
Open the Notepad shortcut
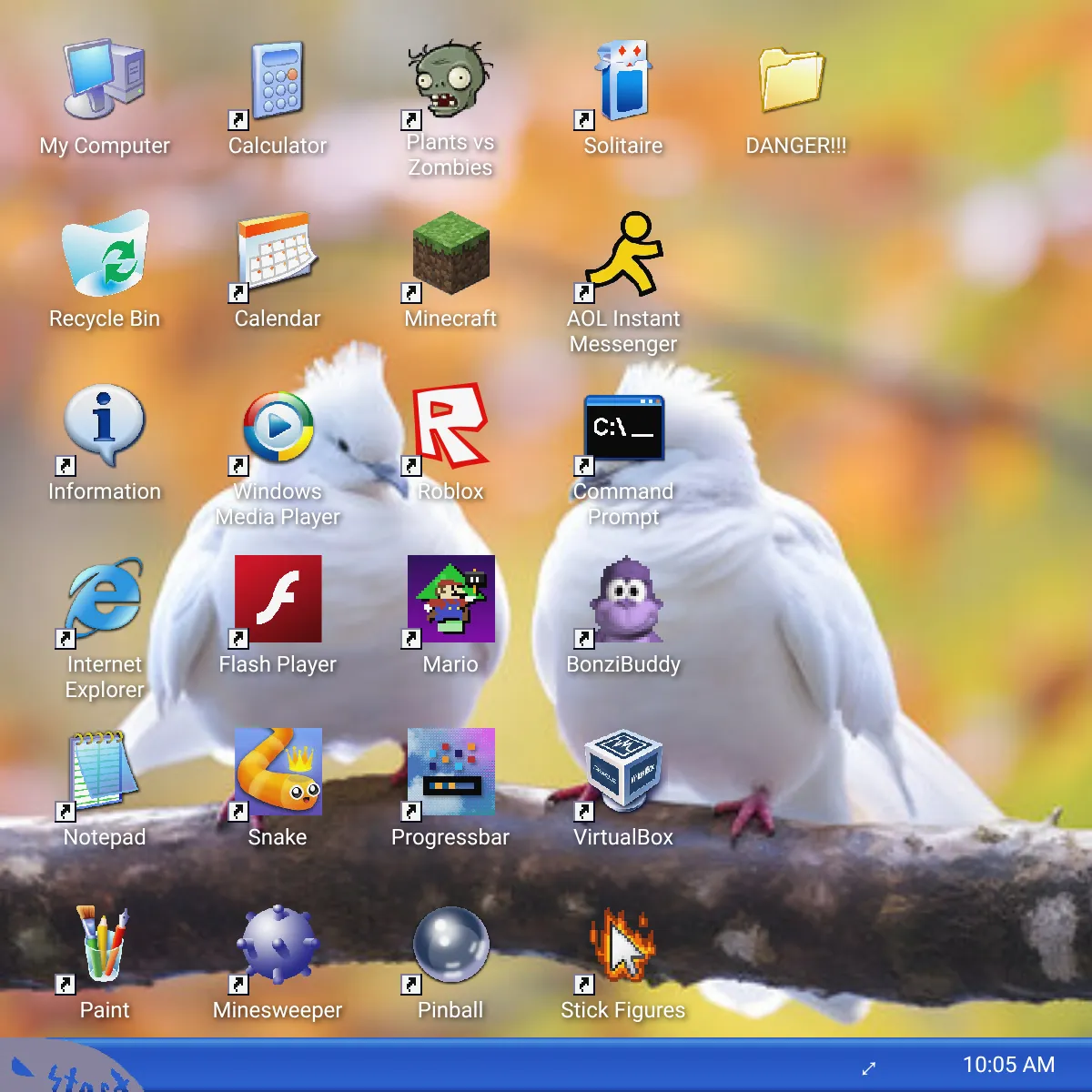tap(105, 772)
